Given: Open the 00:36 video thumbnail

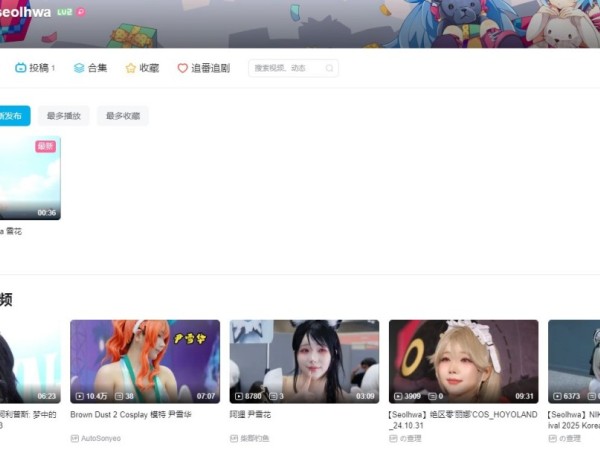Looking at the screenshot, I should [30, 178].
